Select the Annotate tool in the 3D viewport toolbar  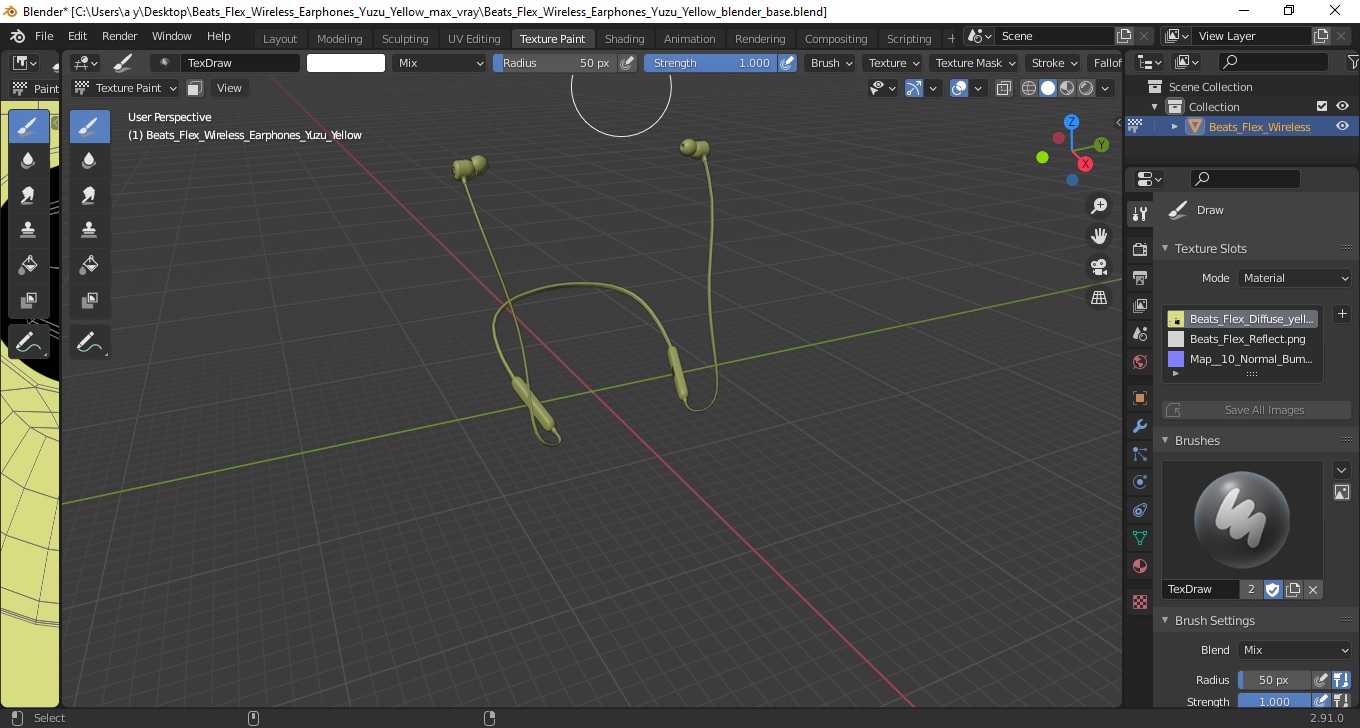90,342
